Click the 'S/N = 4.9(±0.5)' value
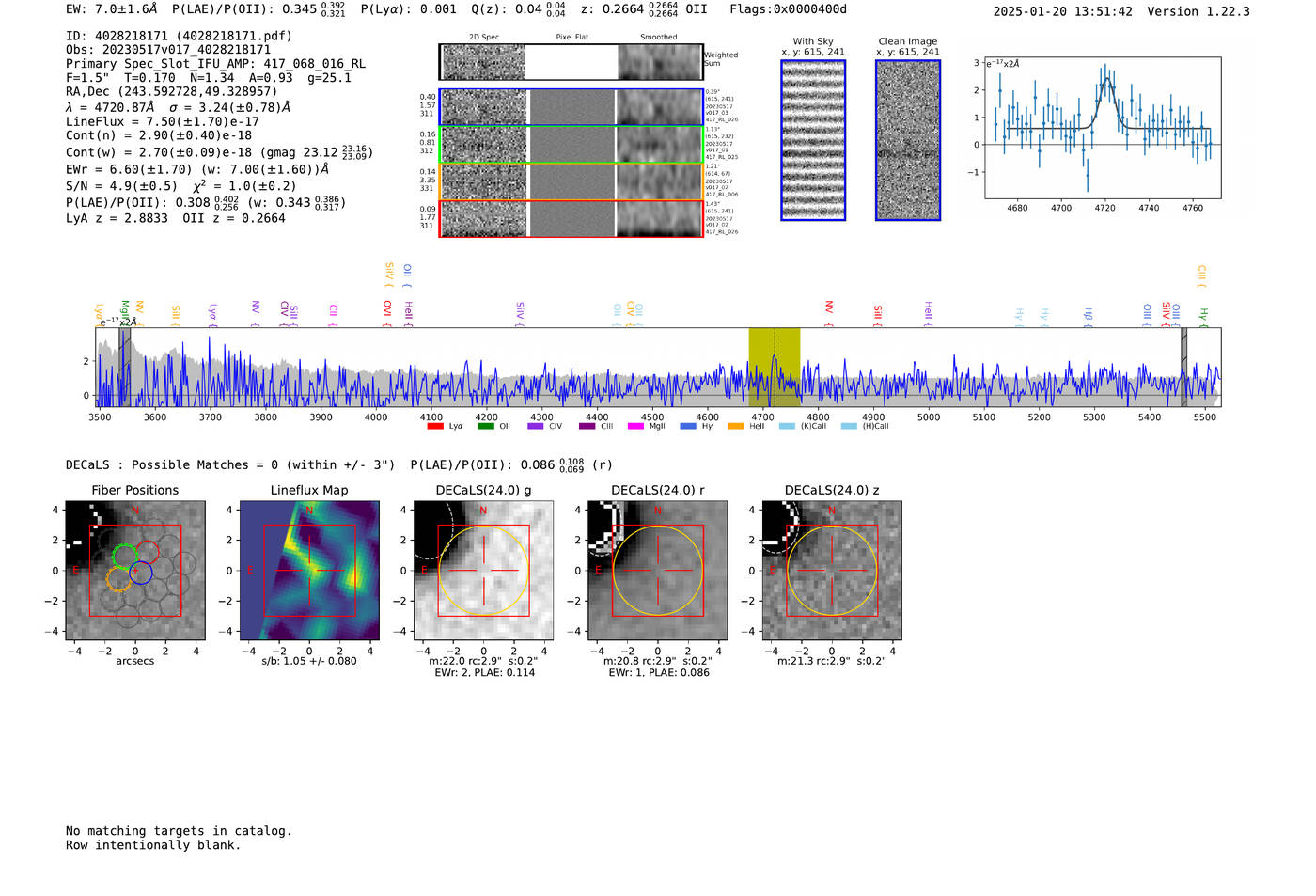The width and height of the screenshot is (1316, 896). [x=121, y=185]
